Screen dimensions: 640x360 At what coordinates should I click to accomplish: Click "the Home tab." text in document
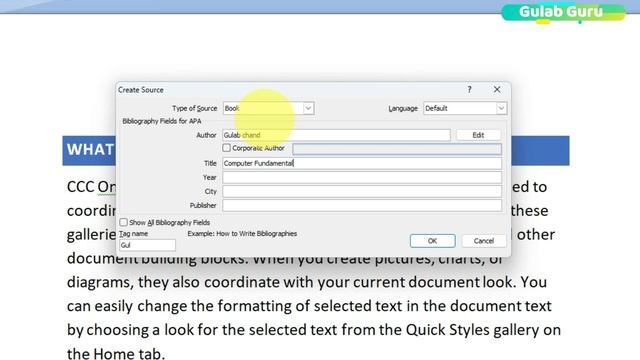tap(116, 353)
